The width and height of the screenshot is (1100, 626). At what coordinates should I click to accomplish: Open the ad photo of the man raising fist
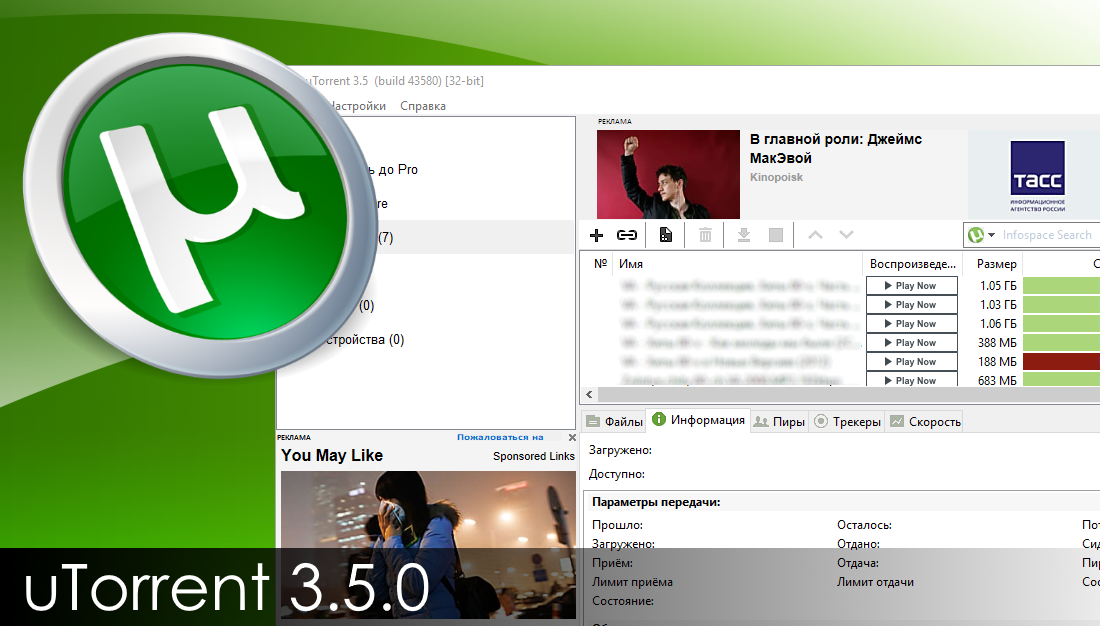tap(668, 174)
